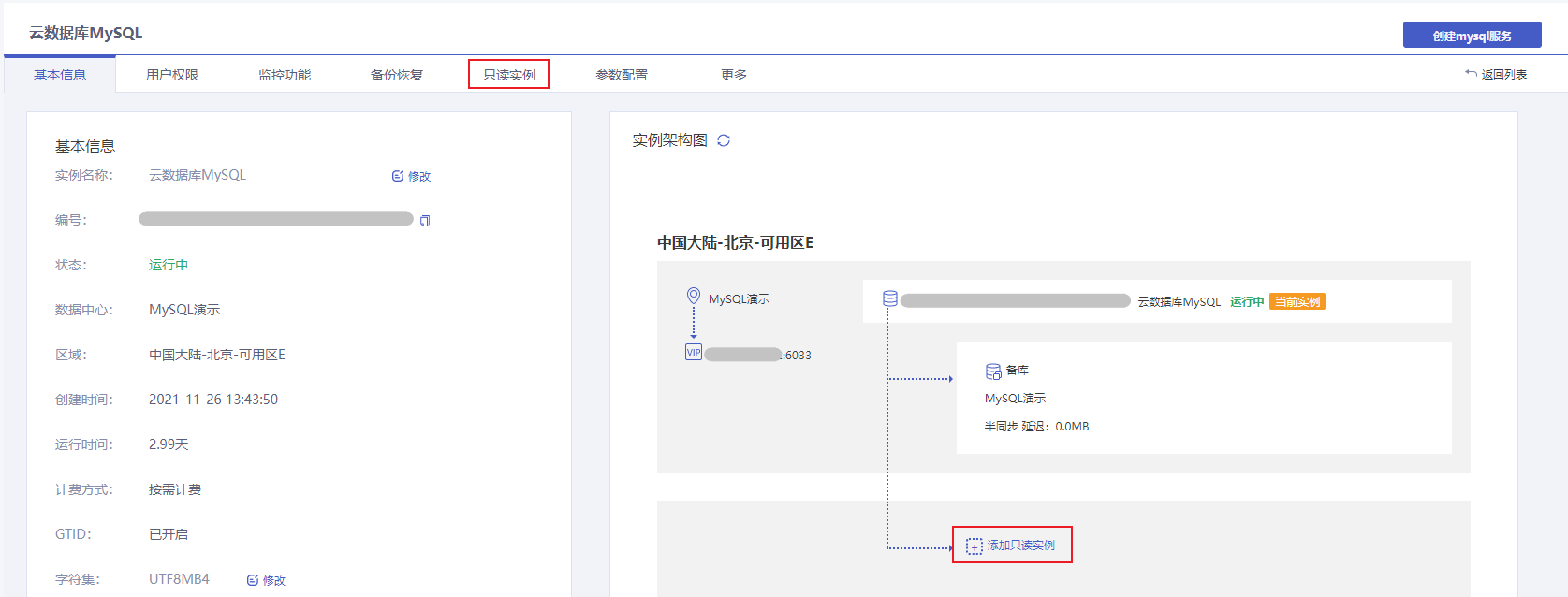Click MySQL演示 text under 备库
The height and width of the screenshot is (597, 1568).
(x=1016, y=399)
